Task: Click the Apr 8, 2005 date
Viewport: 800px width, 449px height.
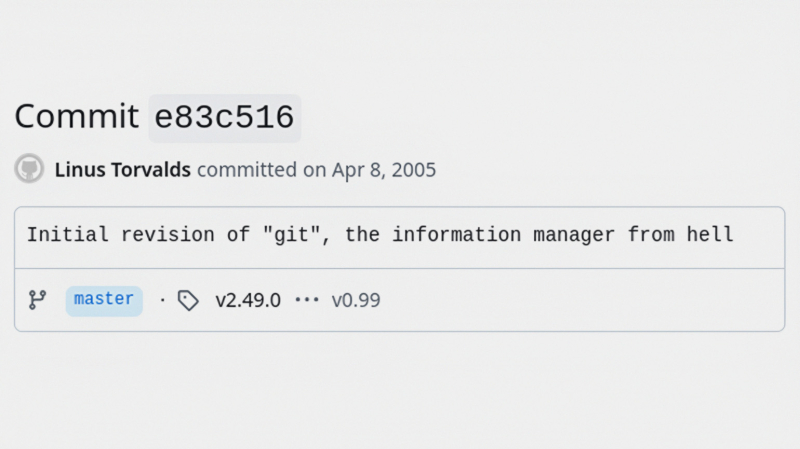Action: (384, 170)
